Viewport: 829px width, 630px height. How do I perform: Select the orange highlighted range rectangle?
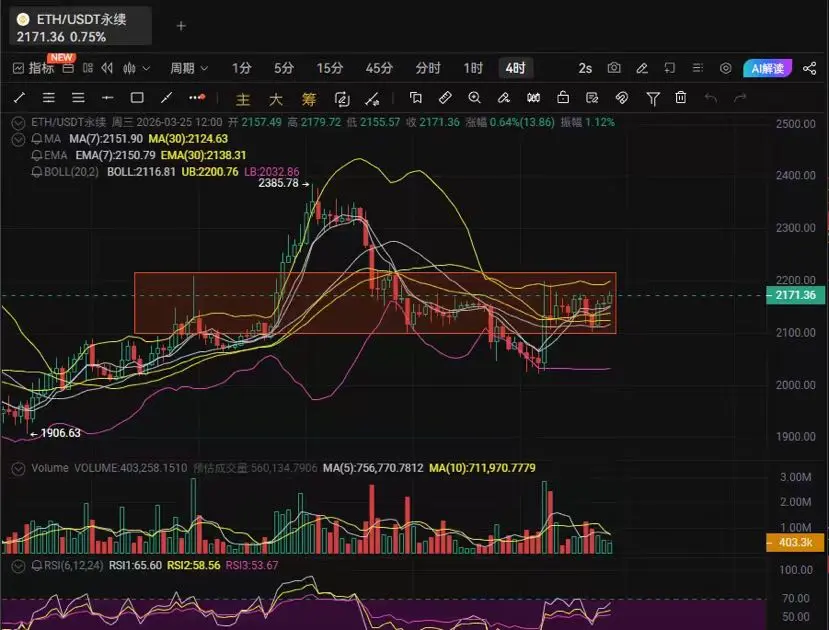(x=375, y=303)
